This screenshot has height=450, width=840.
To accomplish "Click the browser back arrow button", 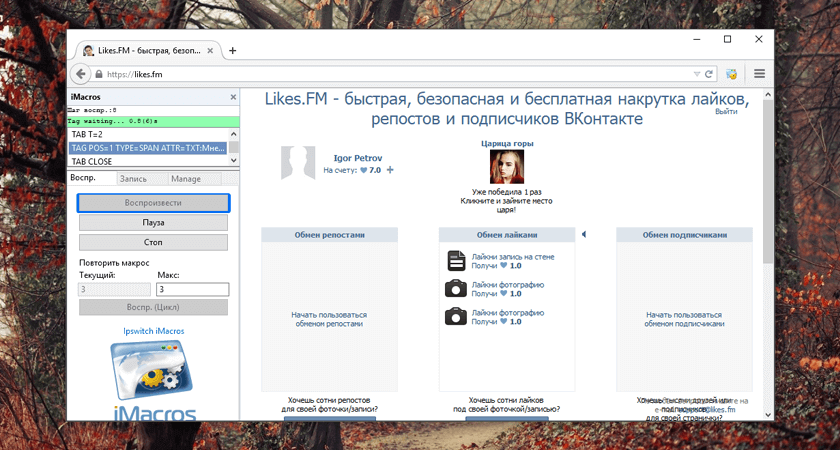I will [x=80, y=74].
